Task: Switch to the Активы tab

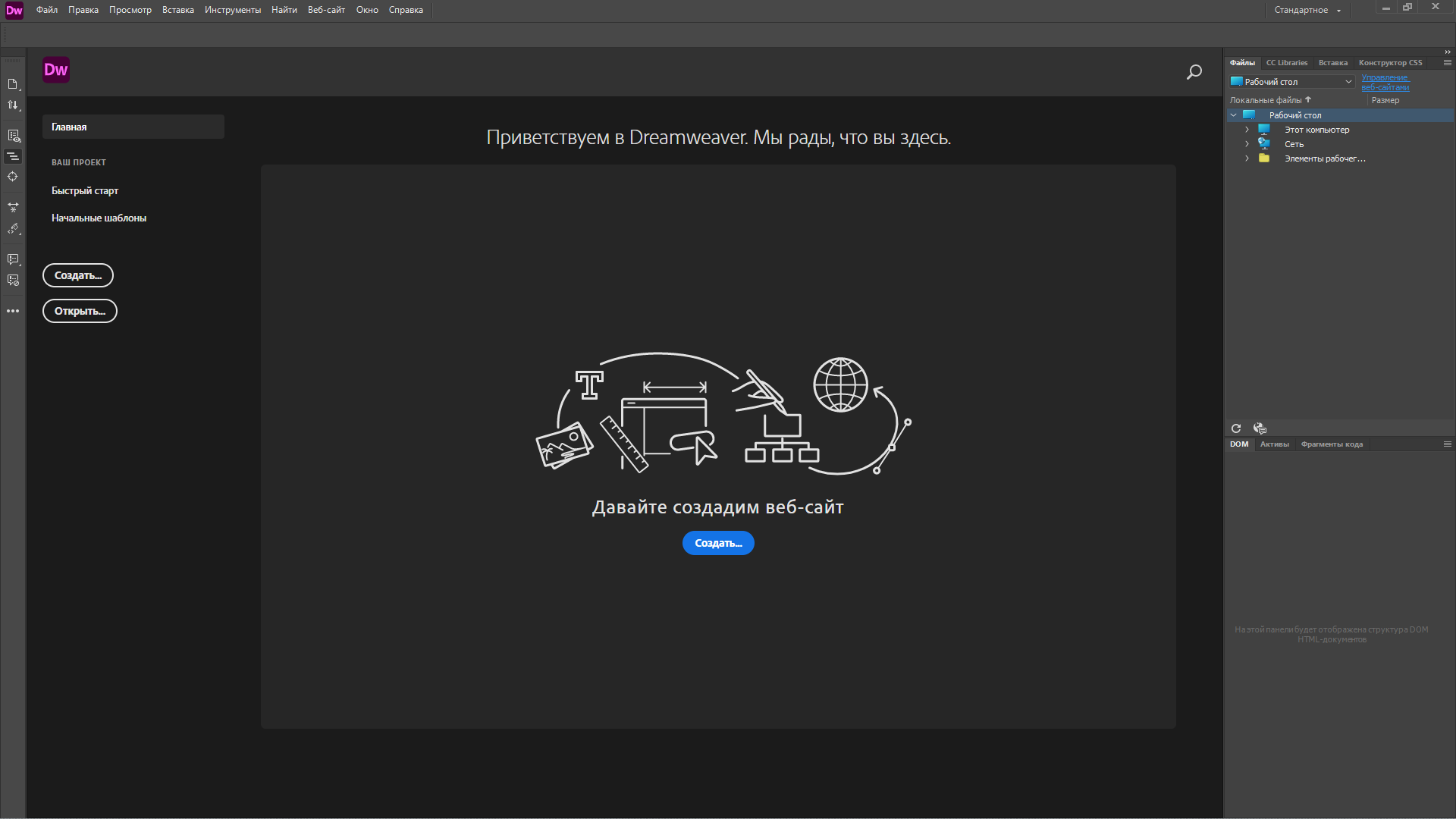Action: (1275, 444)
